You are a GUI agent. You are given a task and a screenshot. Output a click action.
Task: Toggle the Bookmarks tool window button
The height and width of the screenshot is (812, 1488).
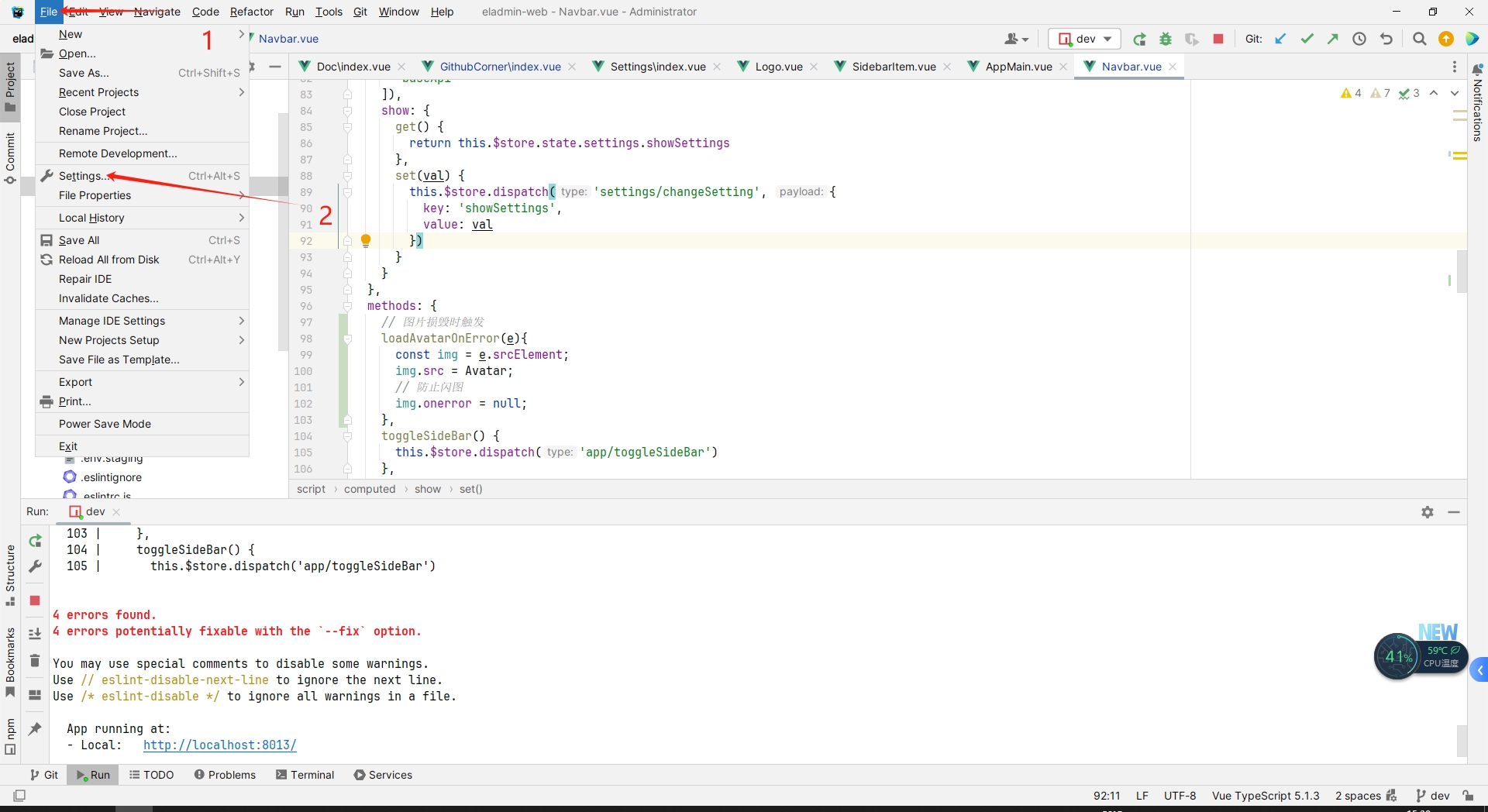click(x=10, y=661)
